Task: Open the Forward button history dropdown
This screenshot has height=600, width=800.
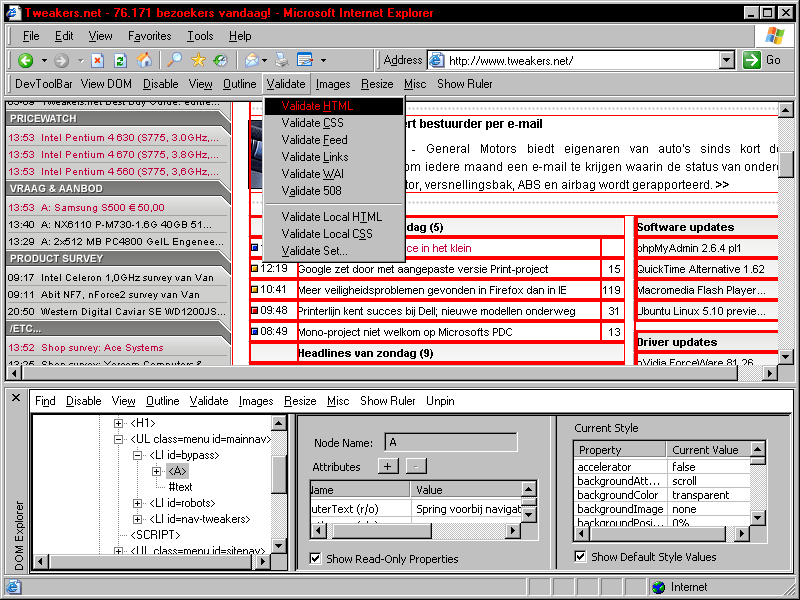Action: click(x=81, y=61)
